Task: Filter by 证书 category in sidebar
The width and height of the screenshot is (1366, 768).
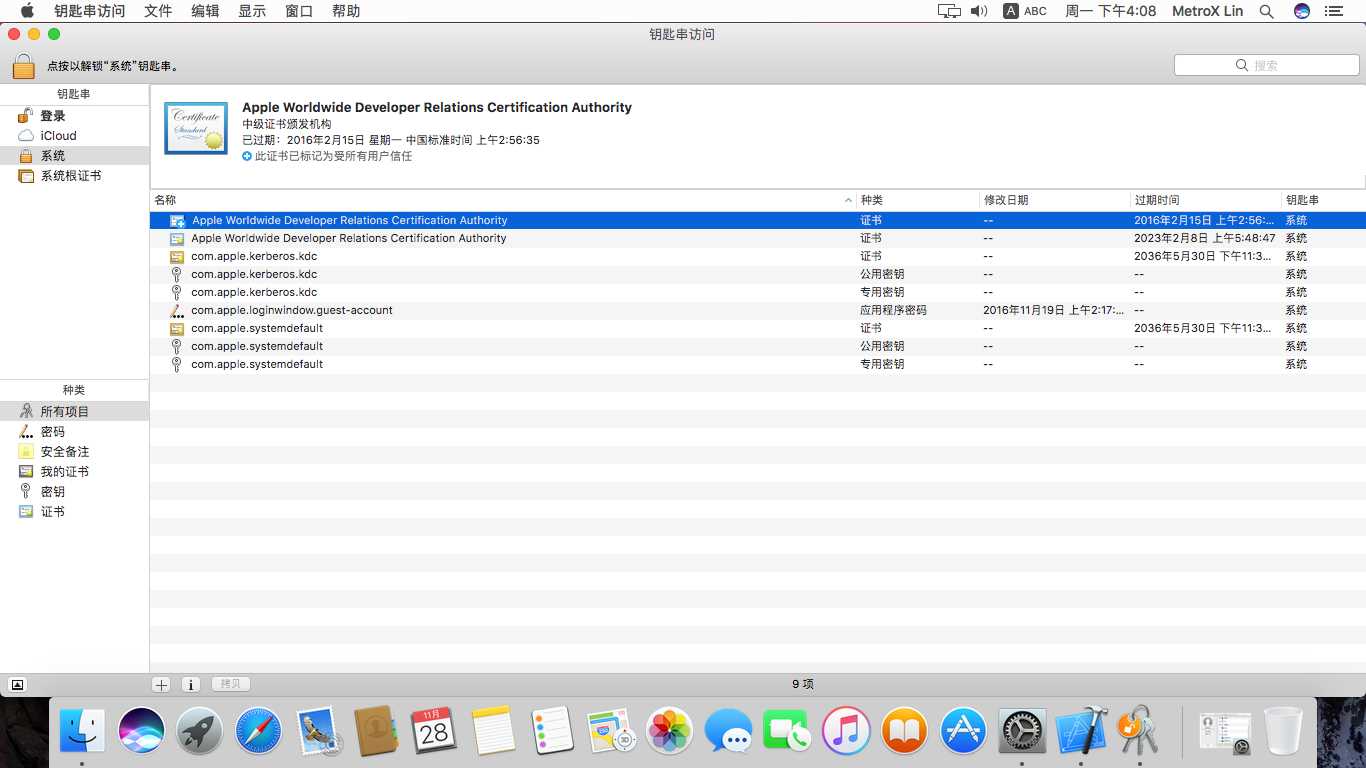Action: point(75,512)
